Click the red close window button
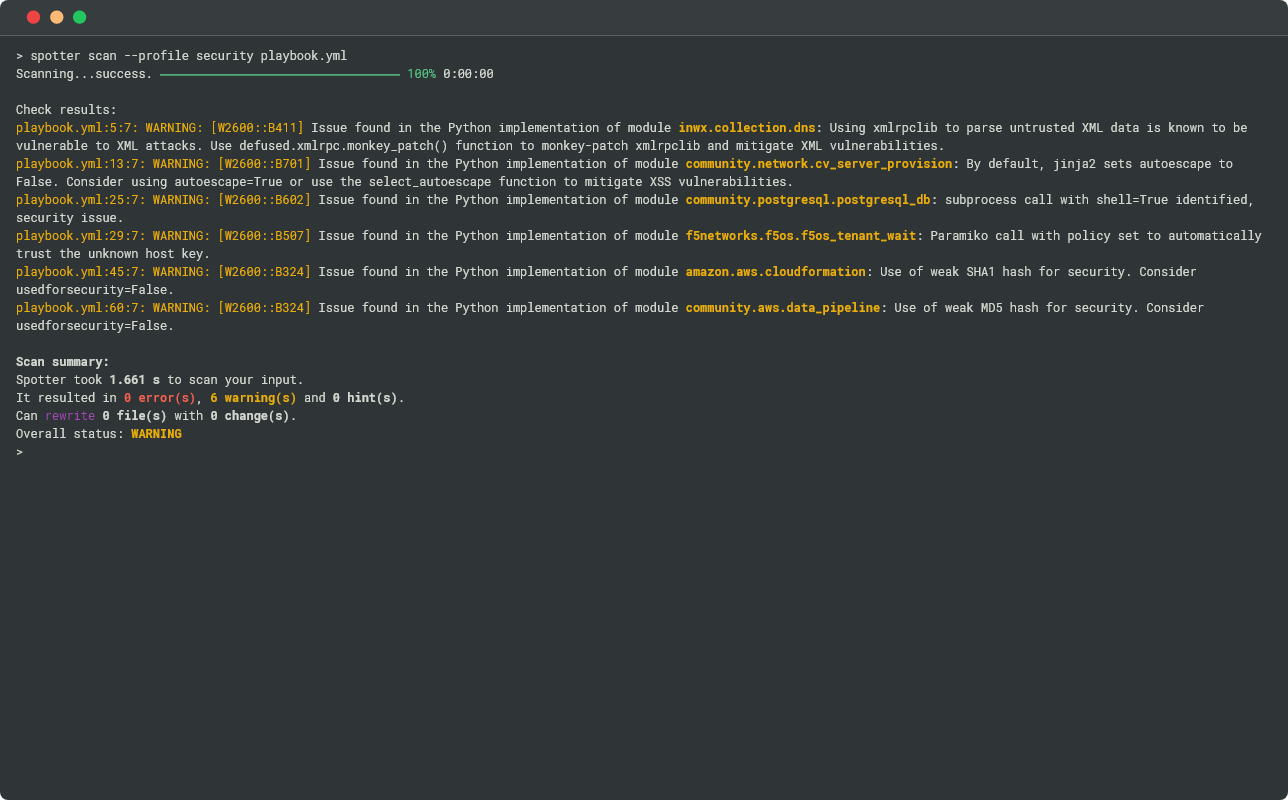 (33, 17)
